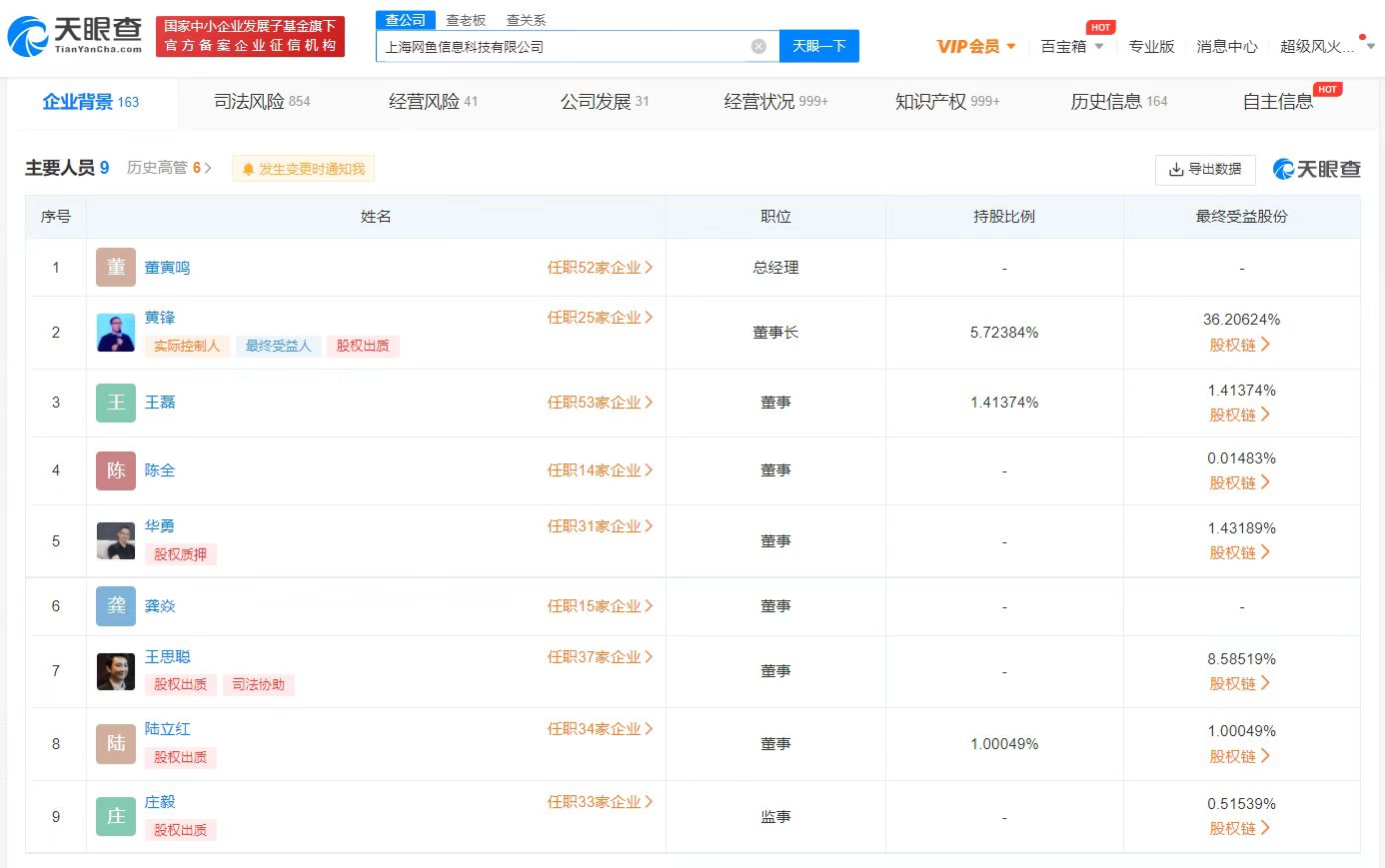Open the 经营状况 tab
Viewport: 1385px width, 868px height.
coord(776,102)
